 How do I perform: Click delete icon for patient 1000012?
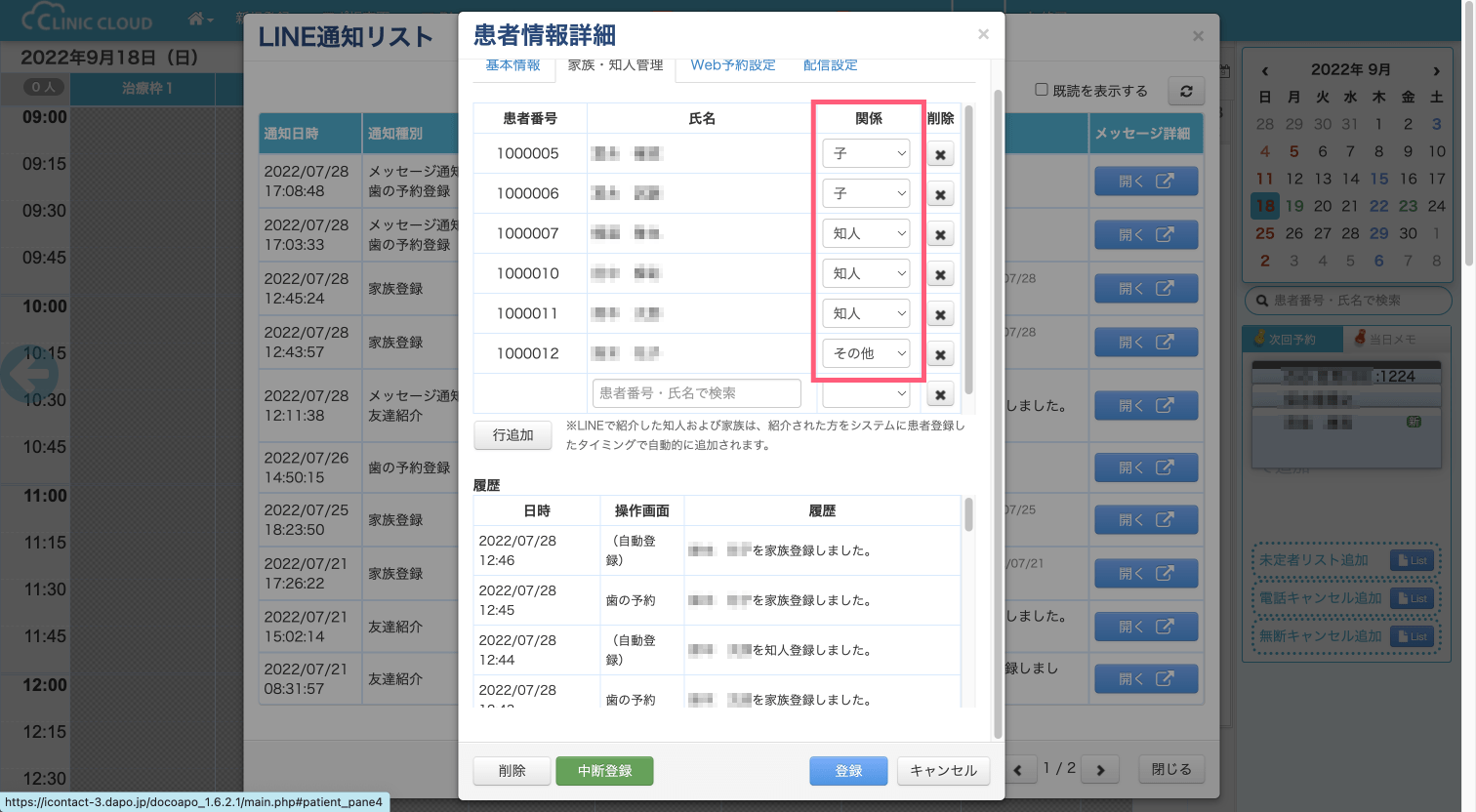940,354
